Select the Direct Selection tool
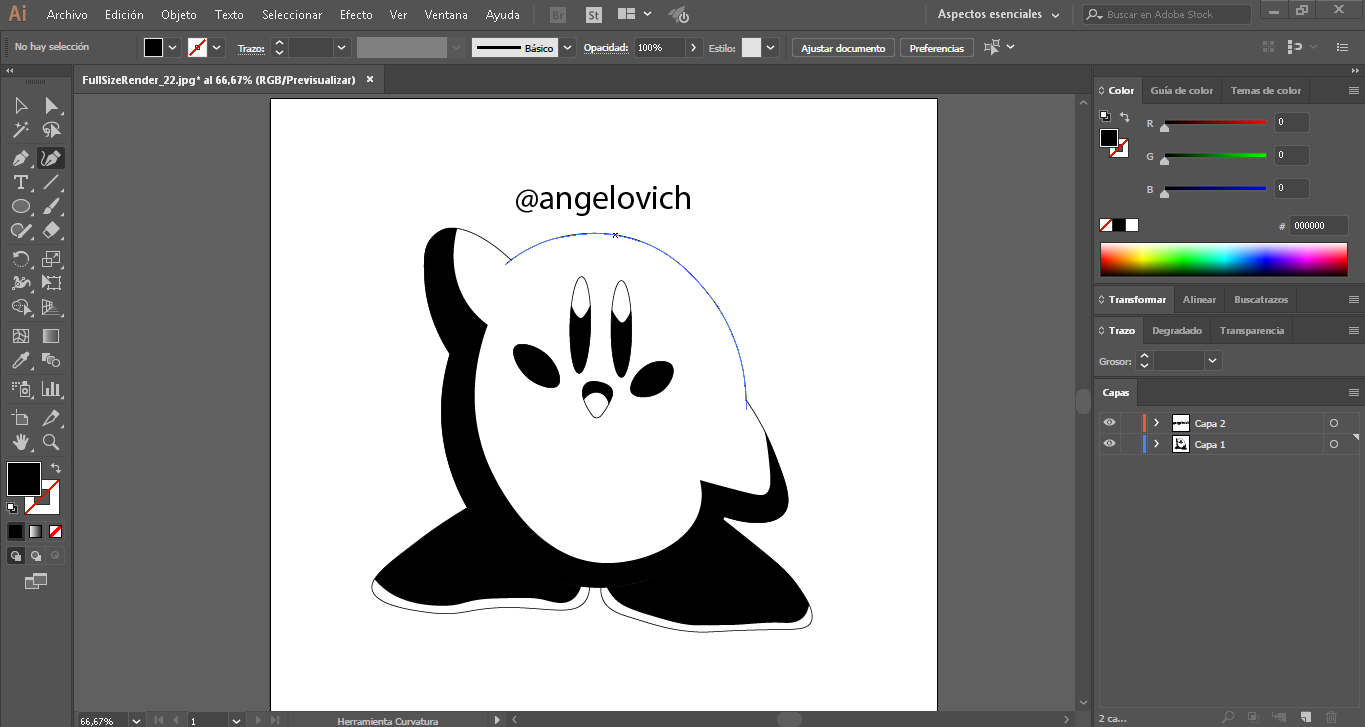Viewport: 1365px width, 727px height. click(x=51, y=106)
